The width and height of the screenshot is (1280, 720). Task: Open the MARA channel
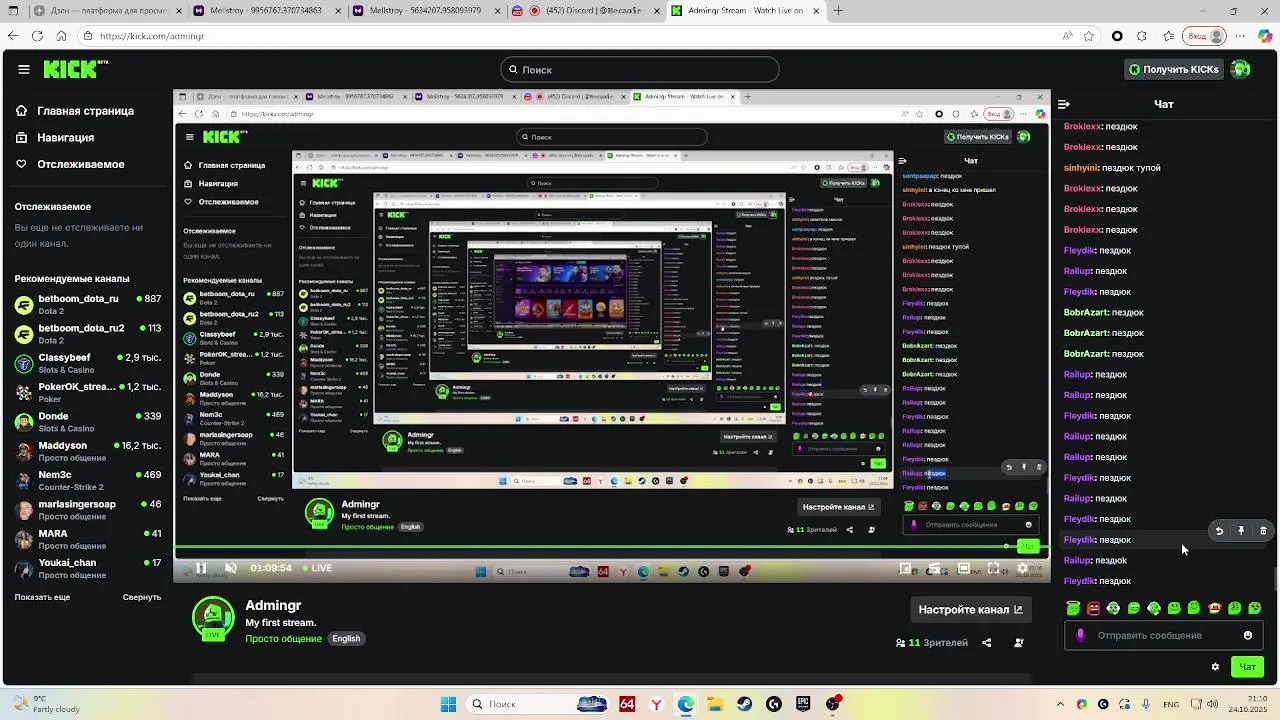pos(87,539)
